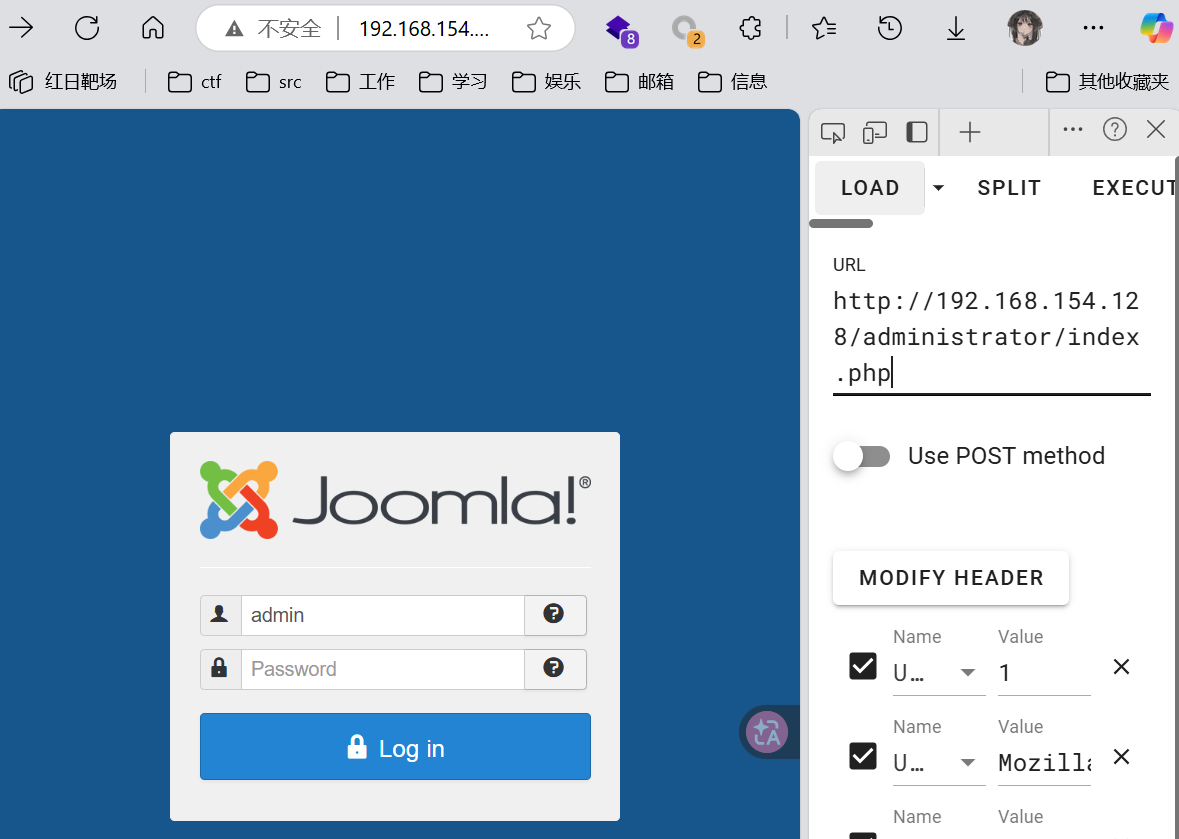Image resolution: width=1179 pixels, height=839 pixels.
Task: Uncheck the header checkbox with value 1
Action: point(862,666)
